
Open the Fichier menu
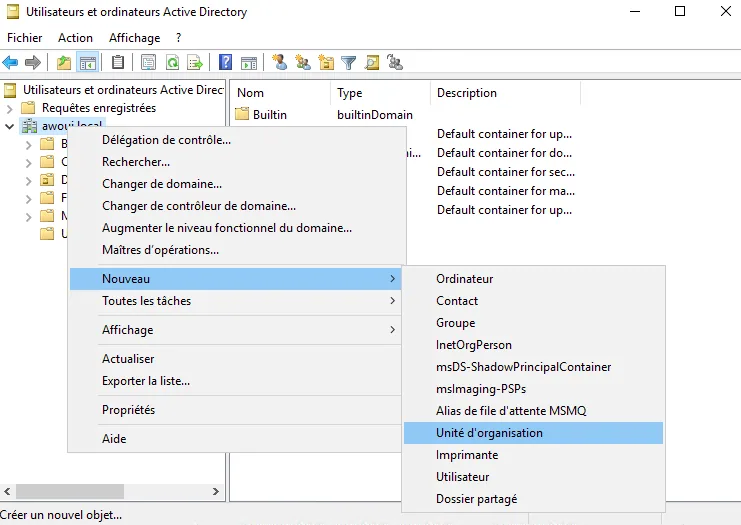25,38
